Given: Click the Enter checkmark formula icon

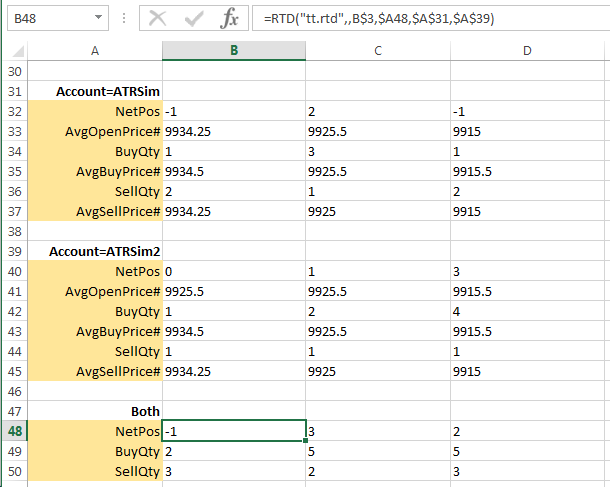Looking at the screenshot, I should 194,18.
